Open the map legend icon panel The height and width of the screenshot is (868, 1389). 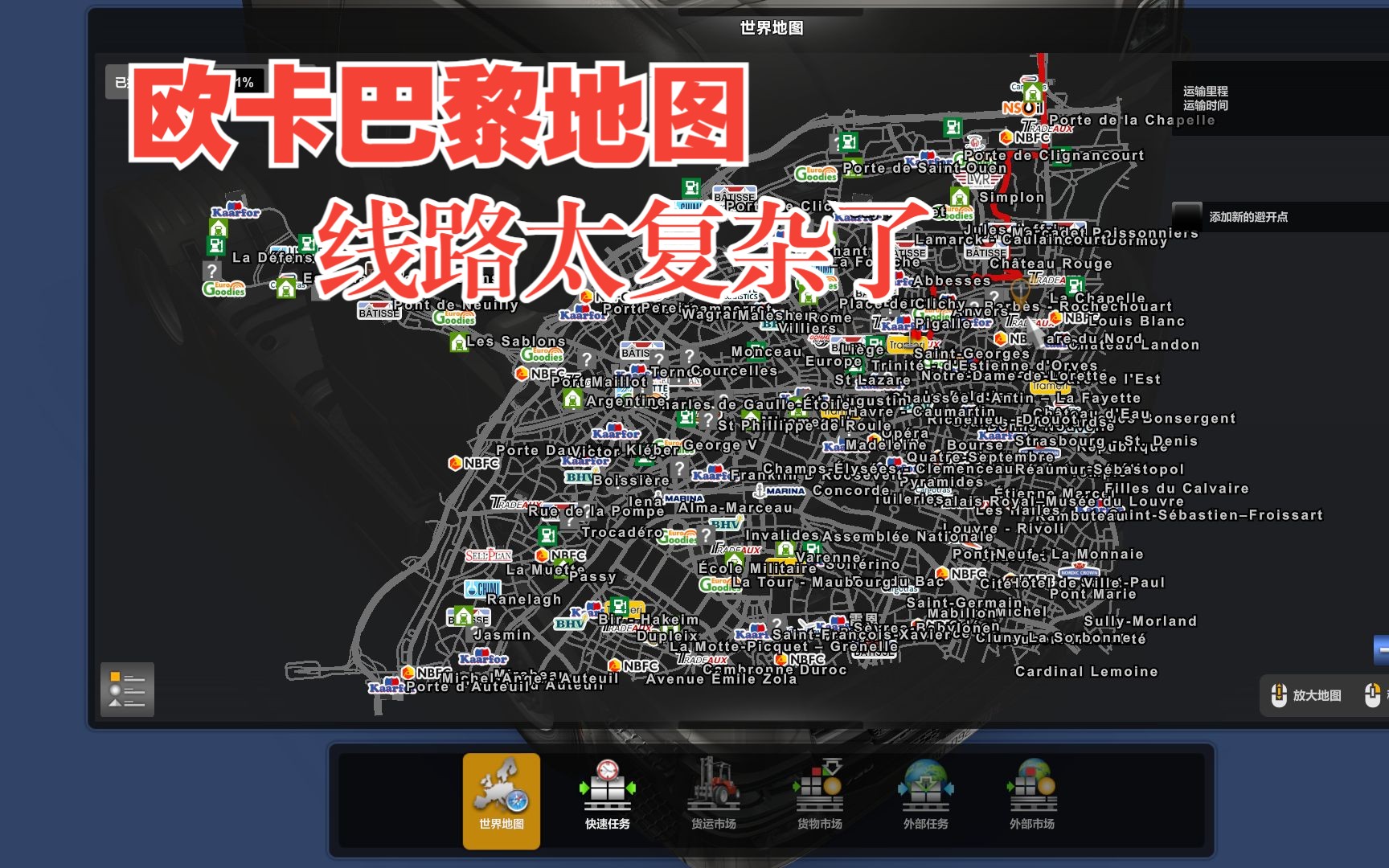[127, 690]
